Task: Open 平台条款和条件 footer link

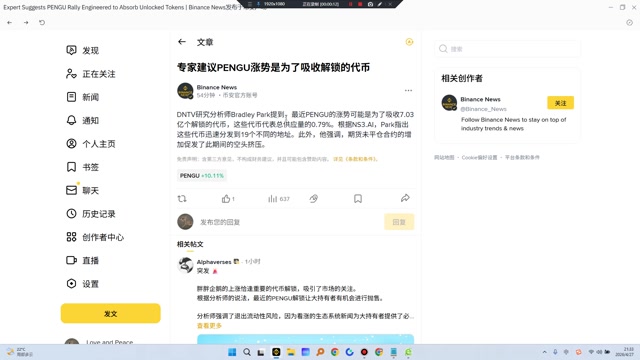Action: [522, 158]
